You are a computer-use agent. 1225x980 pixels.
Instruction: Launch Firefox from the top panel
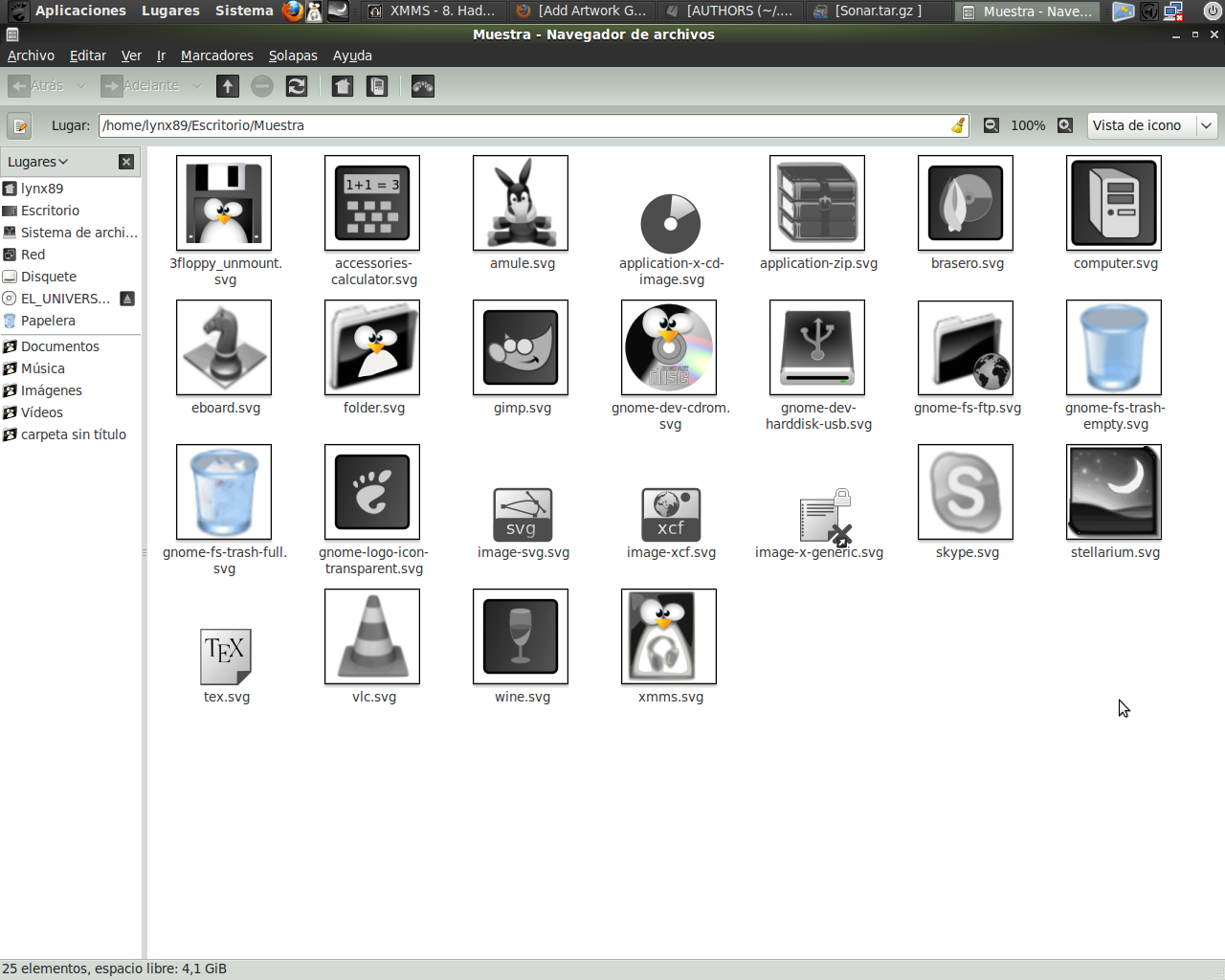click(293, 11)
